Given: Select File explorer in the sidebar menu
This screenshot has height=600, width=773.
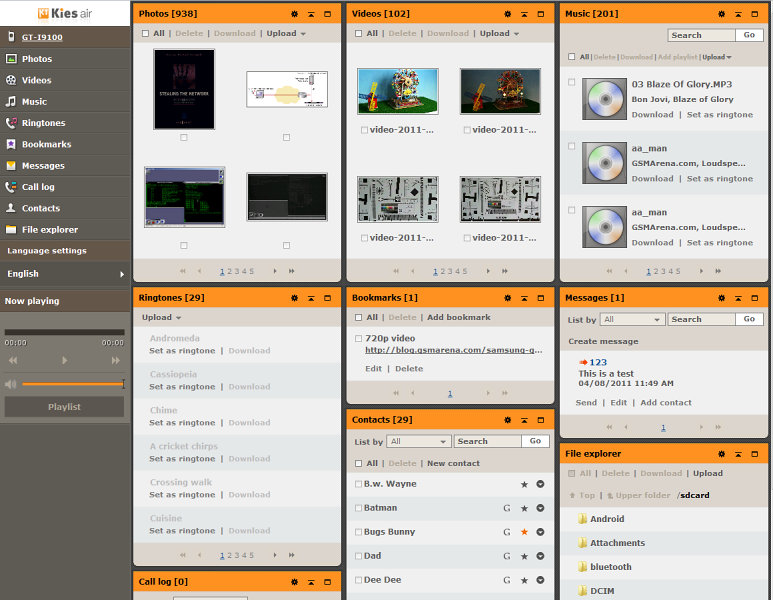Looking at the screenshot, I should tap(50, 230).
